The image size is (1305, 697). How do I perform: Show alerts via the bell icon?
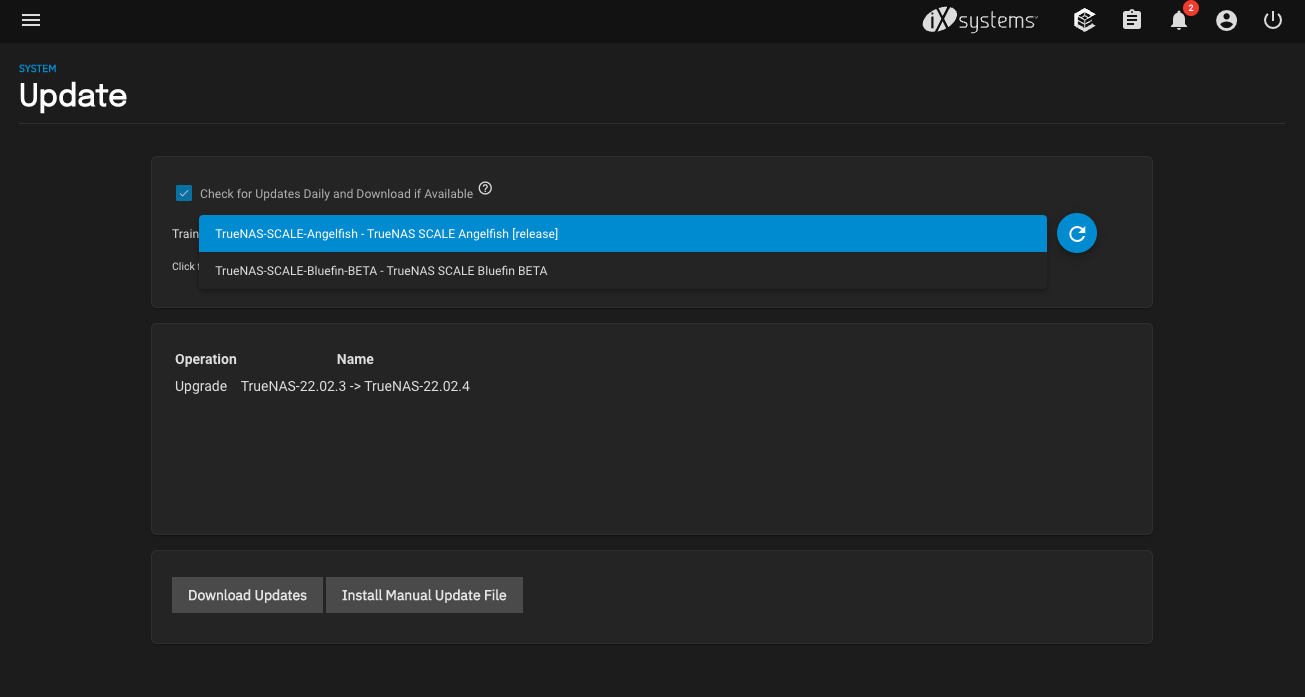[x=1179, y=21]
